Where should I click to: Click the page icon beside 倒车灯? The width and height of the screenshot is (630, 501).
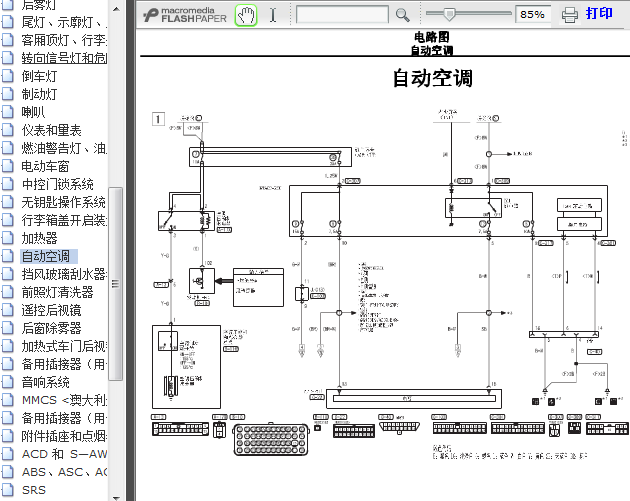(8, 76)
